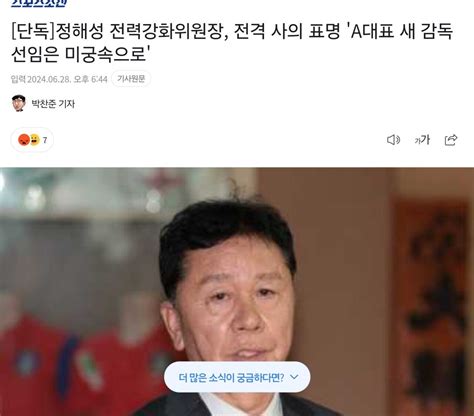
Task: Open the article photo of the man
Action: (237, 292)
